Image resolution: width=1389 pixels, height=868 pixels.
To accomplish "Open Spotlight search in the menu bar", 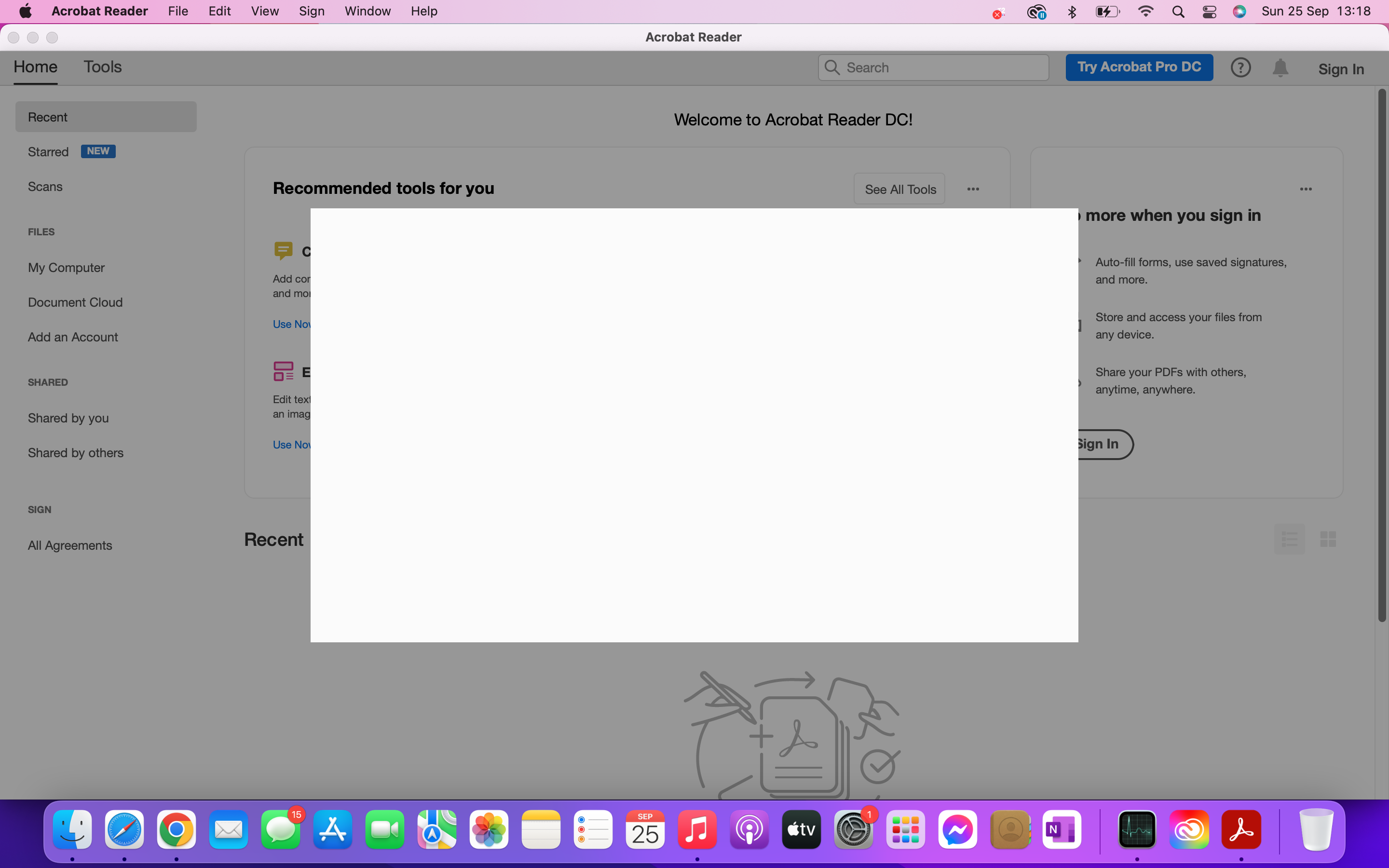I will [1178, 12].
